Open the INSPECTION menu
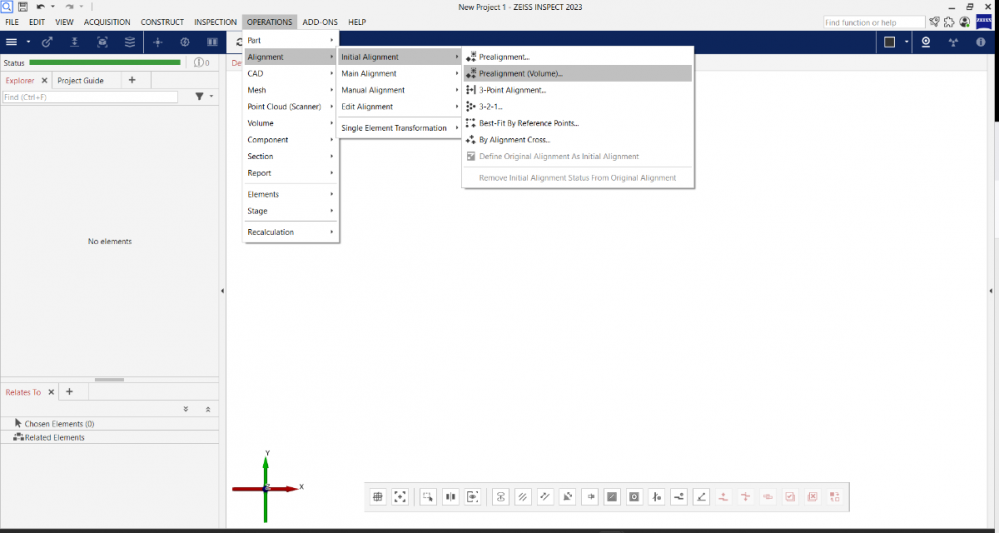 215,22
